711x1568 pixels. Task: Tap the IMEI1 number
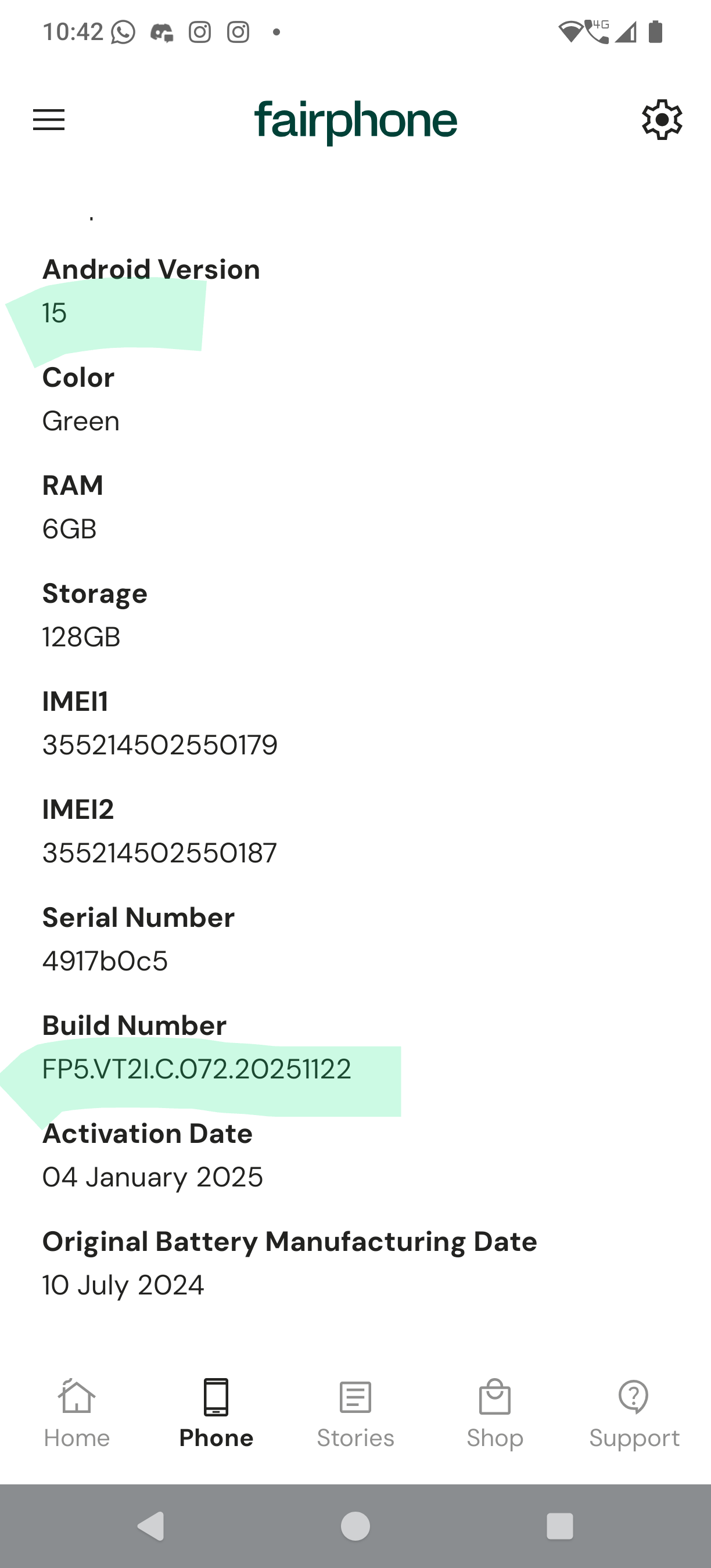coord(160,745)
